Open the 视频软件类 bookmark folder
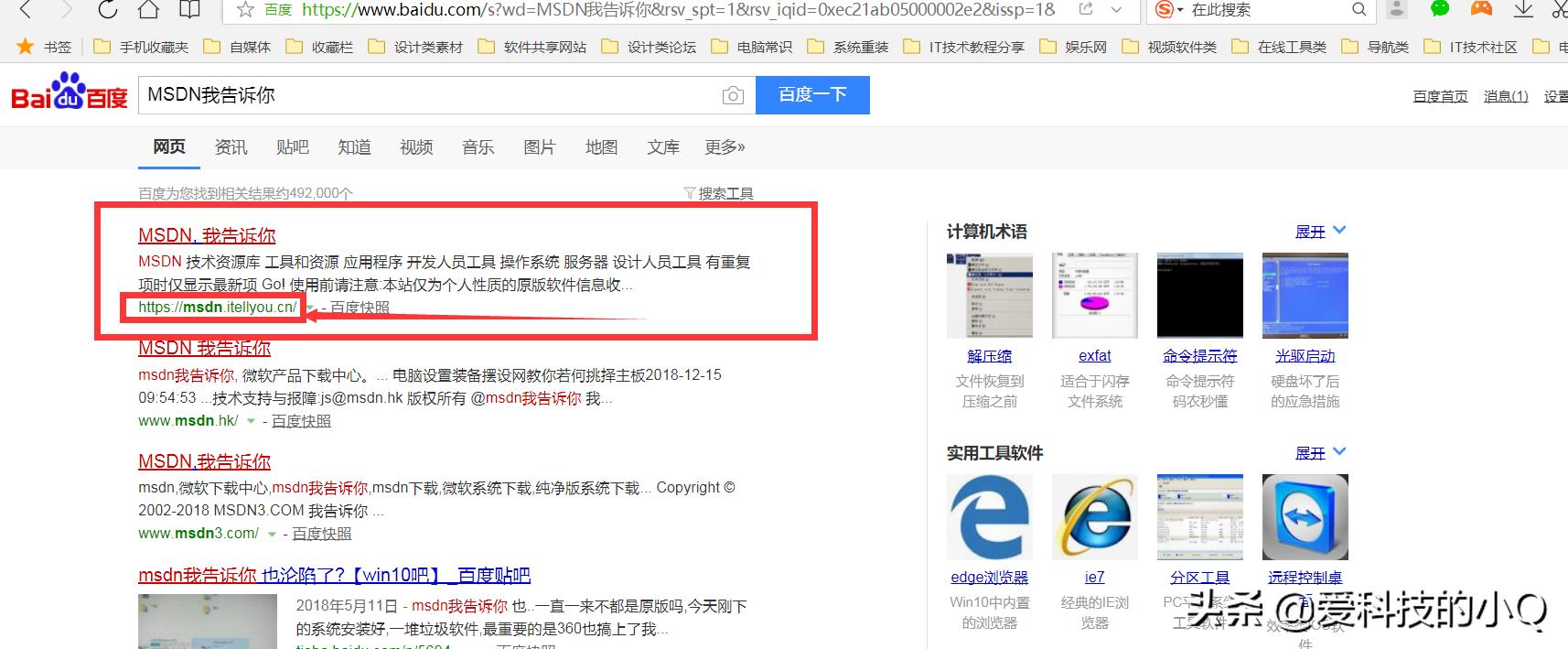Viewport: 1568px width, 649px height. tap(1169, 47)
